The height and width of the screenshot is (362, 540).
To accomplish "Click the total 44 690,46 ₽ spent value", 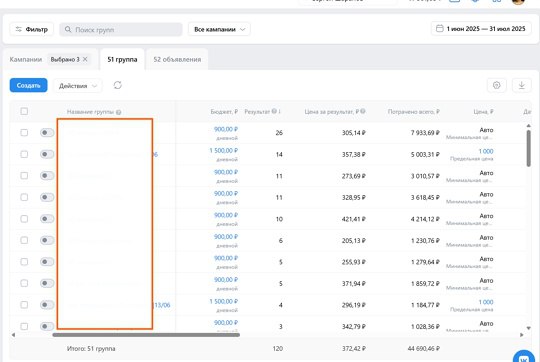I will coord(424,349).
